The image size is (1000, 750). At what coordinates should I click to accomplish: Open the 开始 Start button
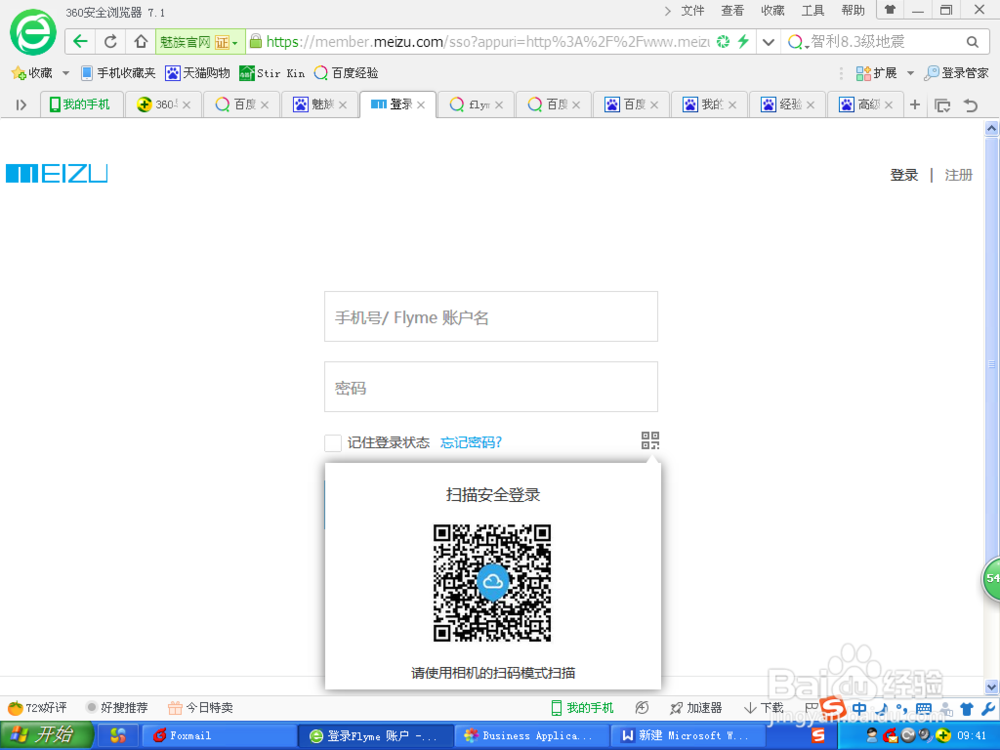[x=47, y=735]
